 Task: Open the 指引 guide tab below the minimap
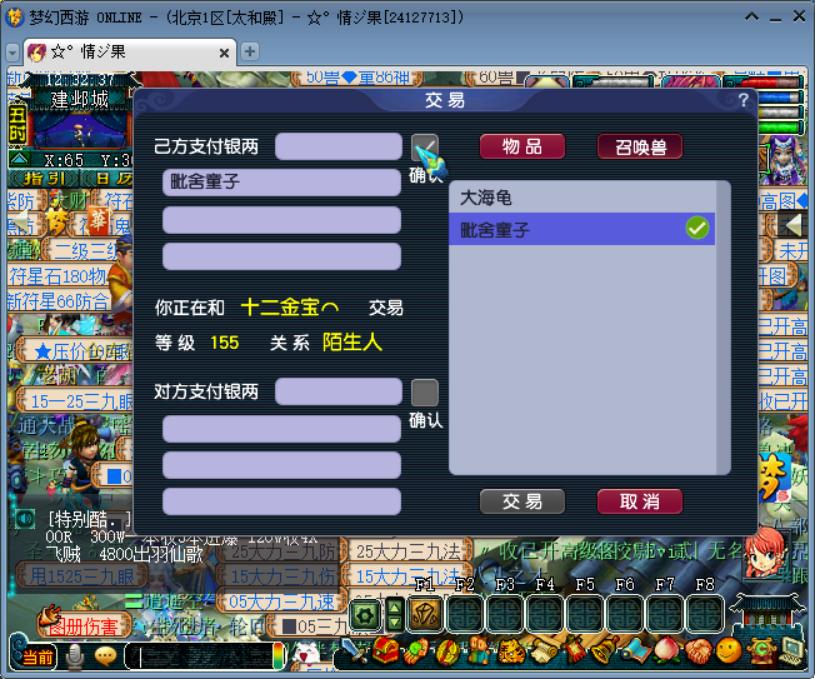coord(43,178)
